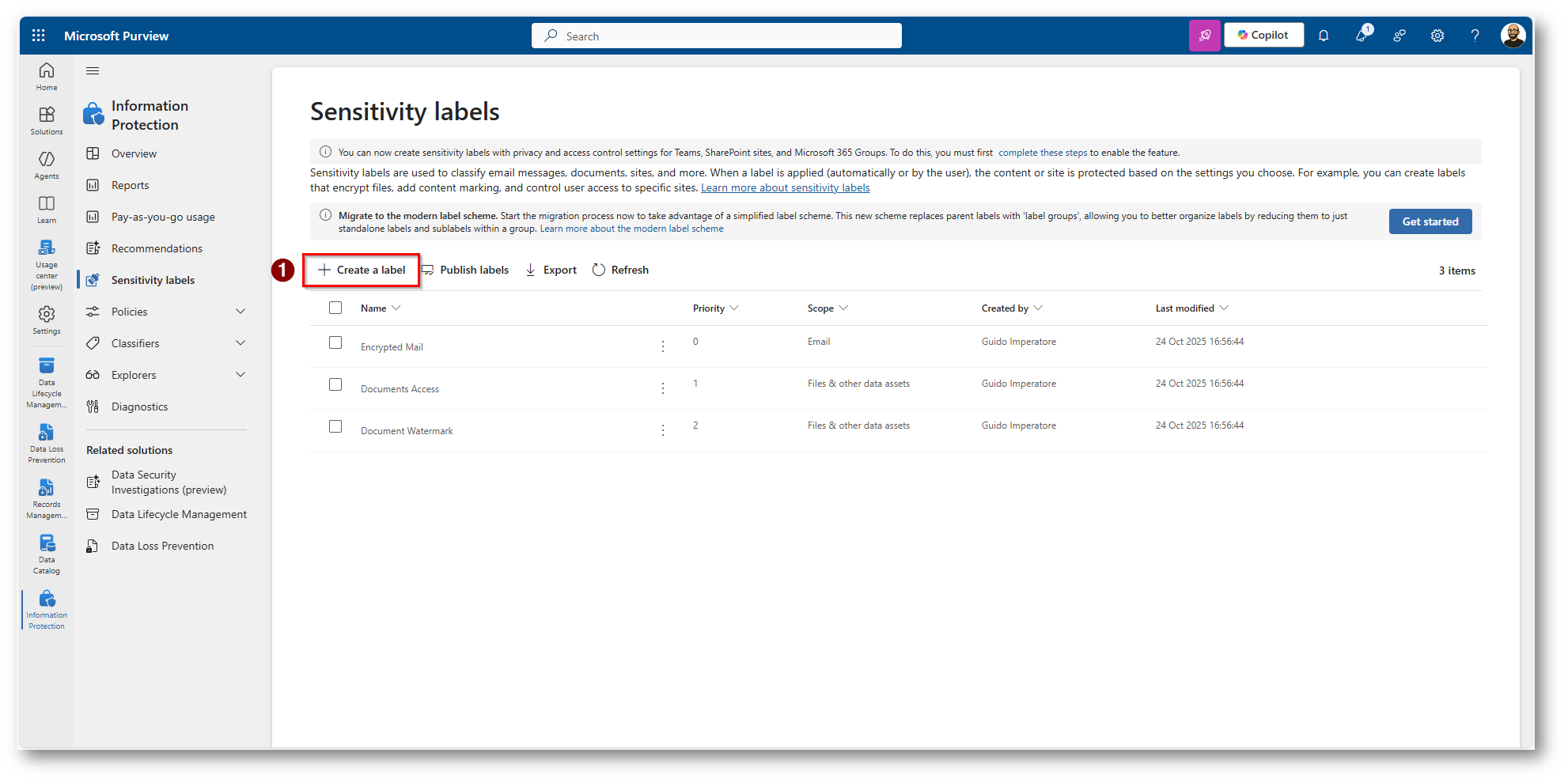Open the Copilot button

[x=1263, y=36]
